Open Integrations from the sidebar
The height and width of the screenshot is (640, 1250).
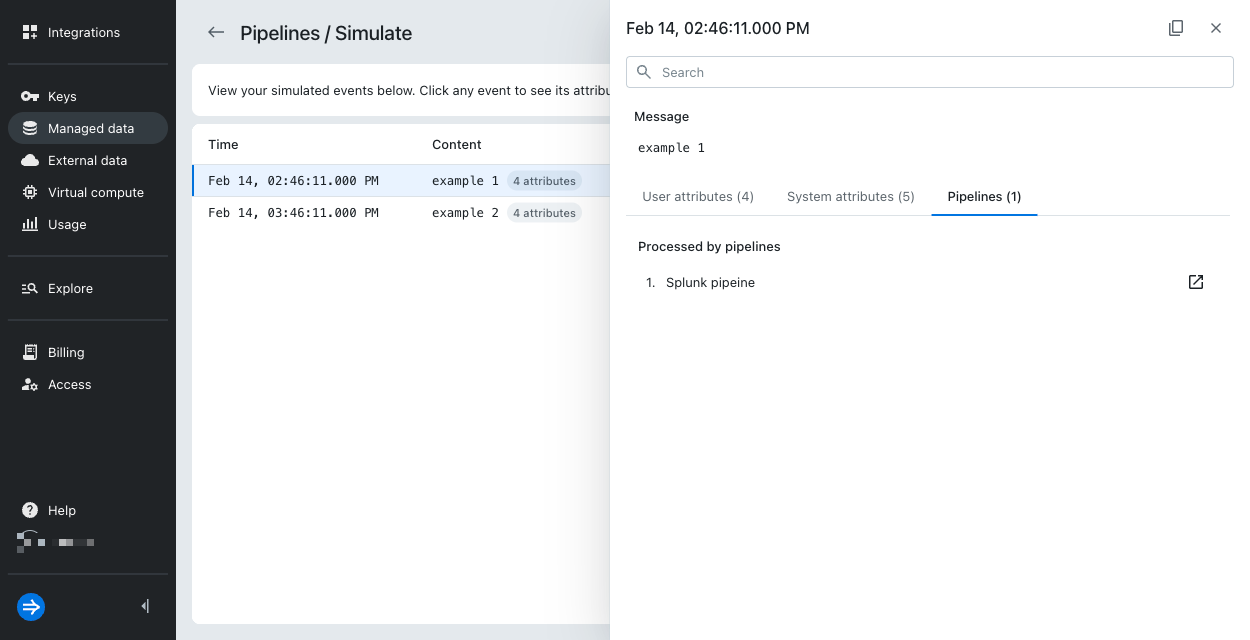88,32
